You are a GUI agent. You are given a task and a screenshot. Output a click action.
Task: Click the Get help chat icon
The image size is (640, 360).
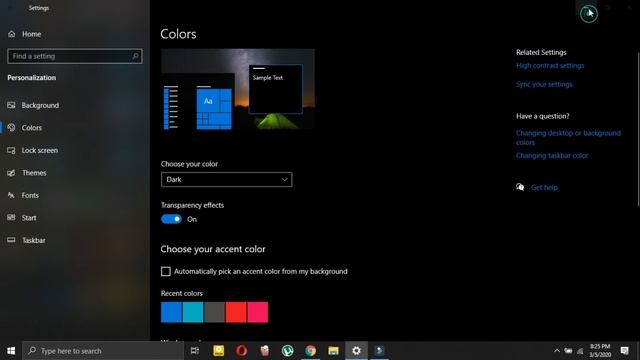tap(520, 187)
